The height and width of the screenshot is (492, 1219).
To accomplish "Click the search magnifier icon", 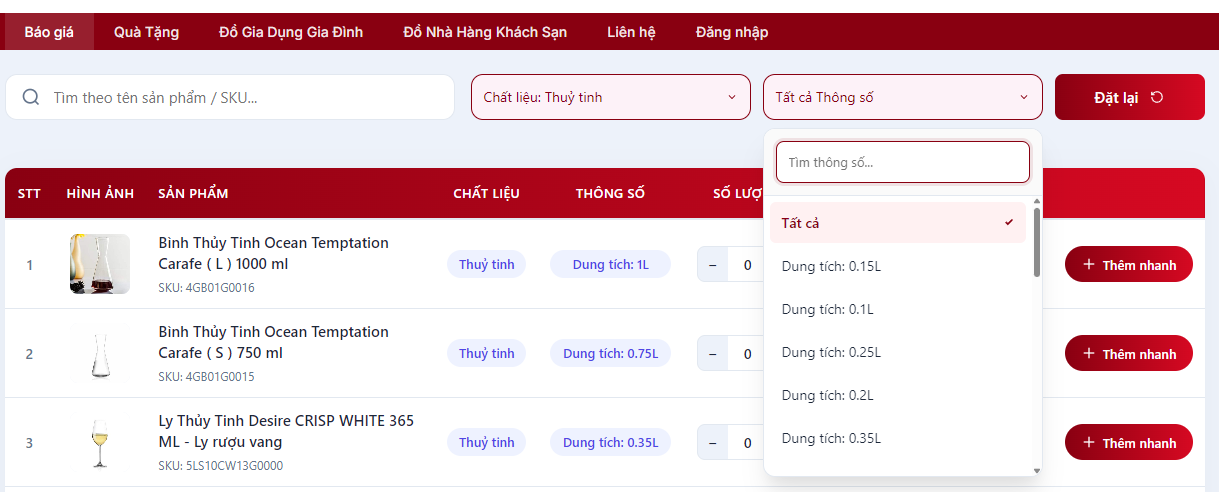I will tap(31, 97).
